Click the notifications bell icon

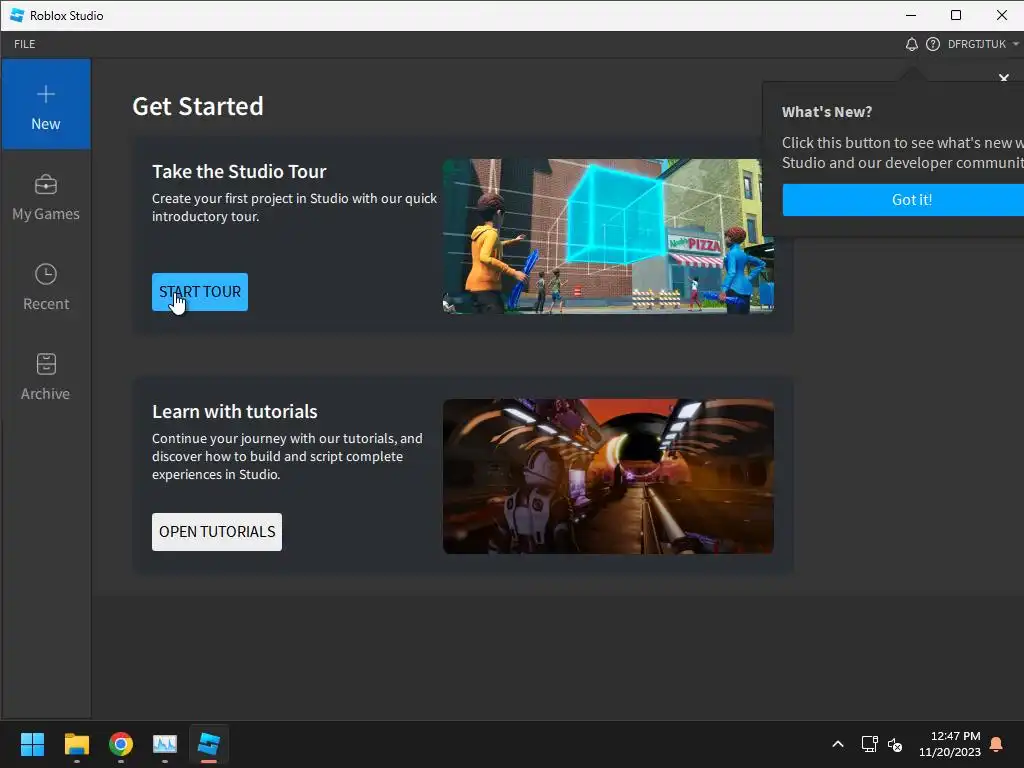pos(912,44)
